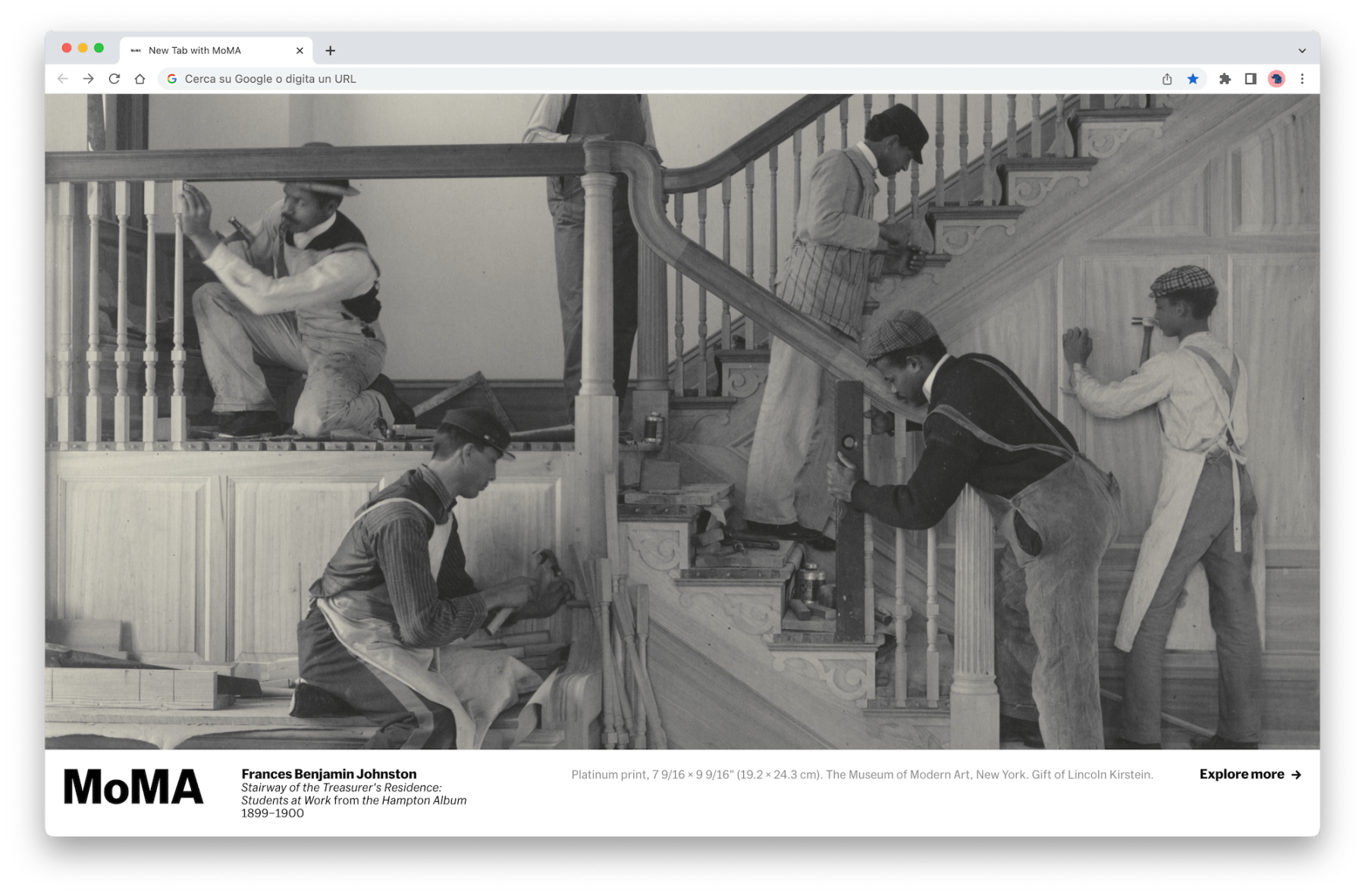Viewport: 1365px width, 896px height.
Task: Click the Frances Benjamin Johnston artist name
Action: point(329,774)
